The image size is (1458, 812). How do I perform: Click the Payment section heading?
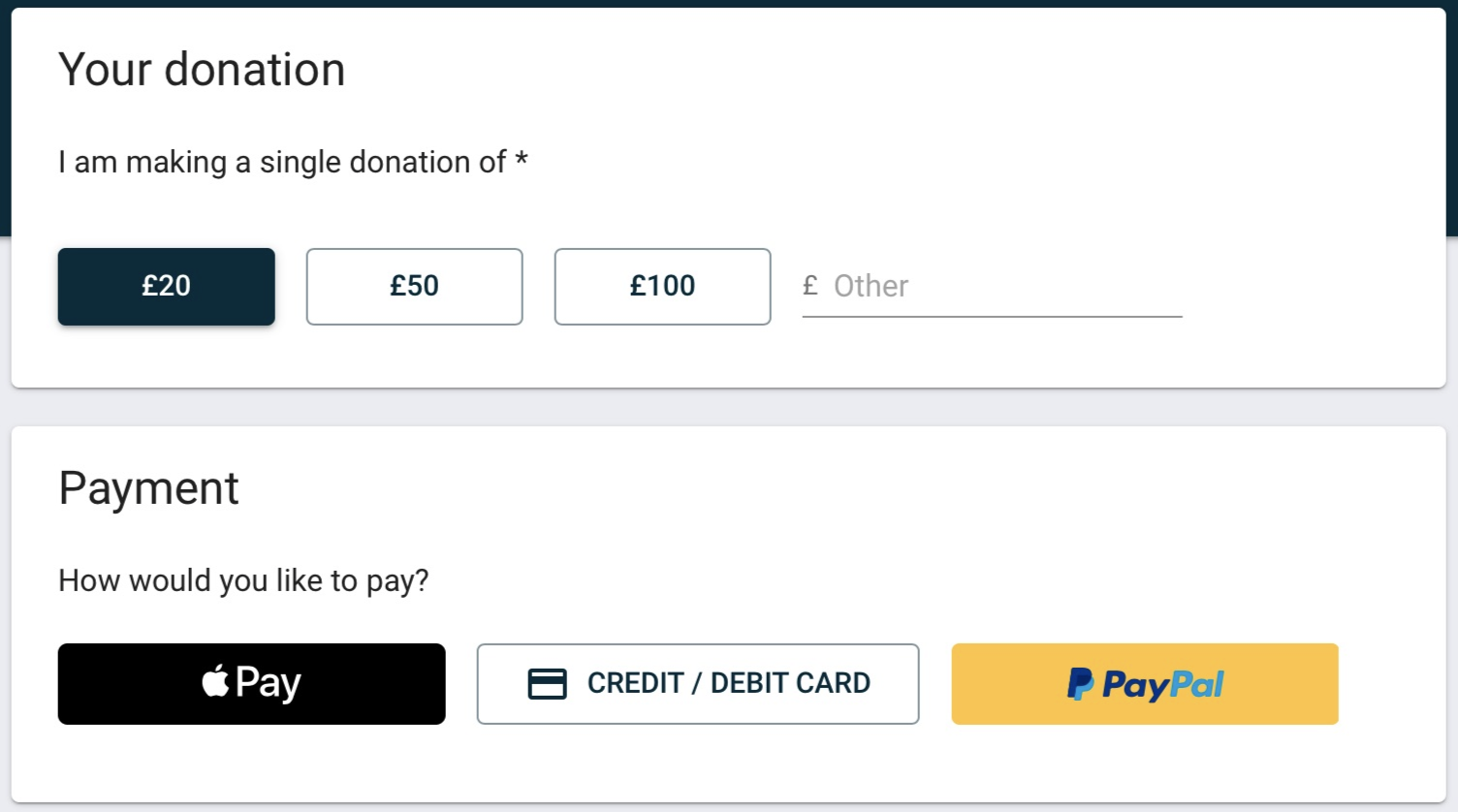click(x=148, y=488)
